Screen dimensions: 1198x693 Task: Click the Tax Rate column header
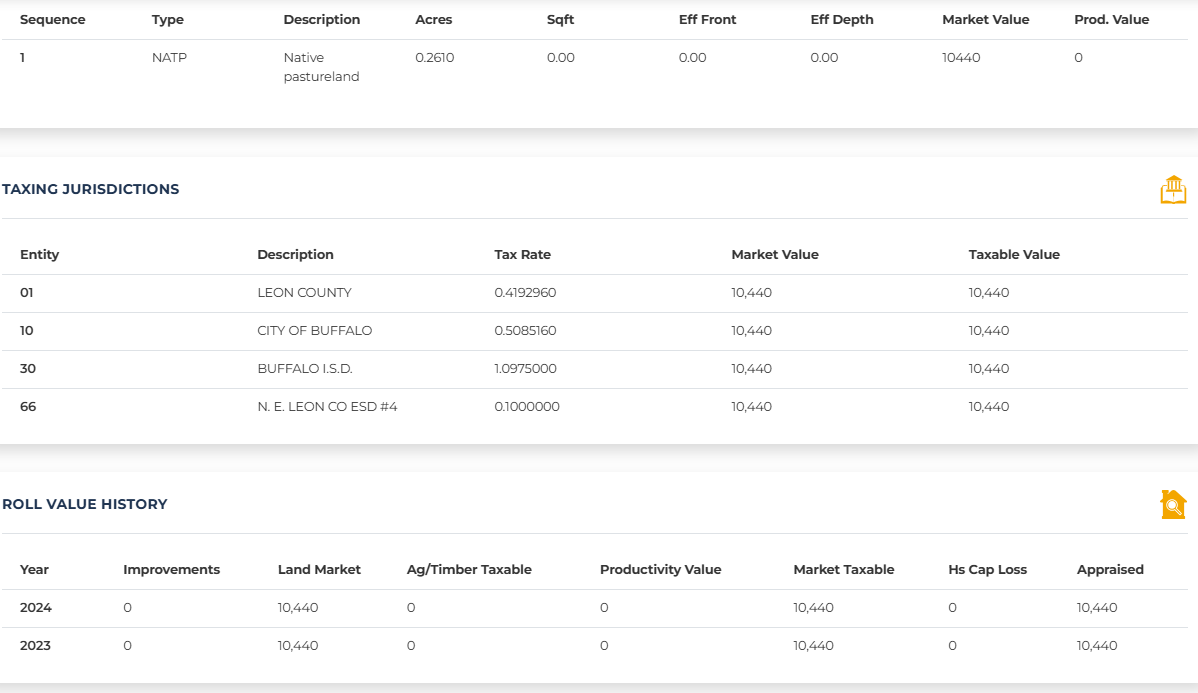tap(522, 255)
